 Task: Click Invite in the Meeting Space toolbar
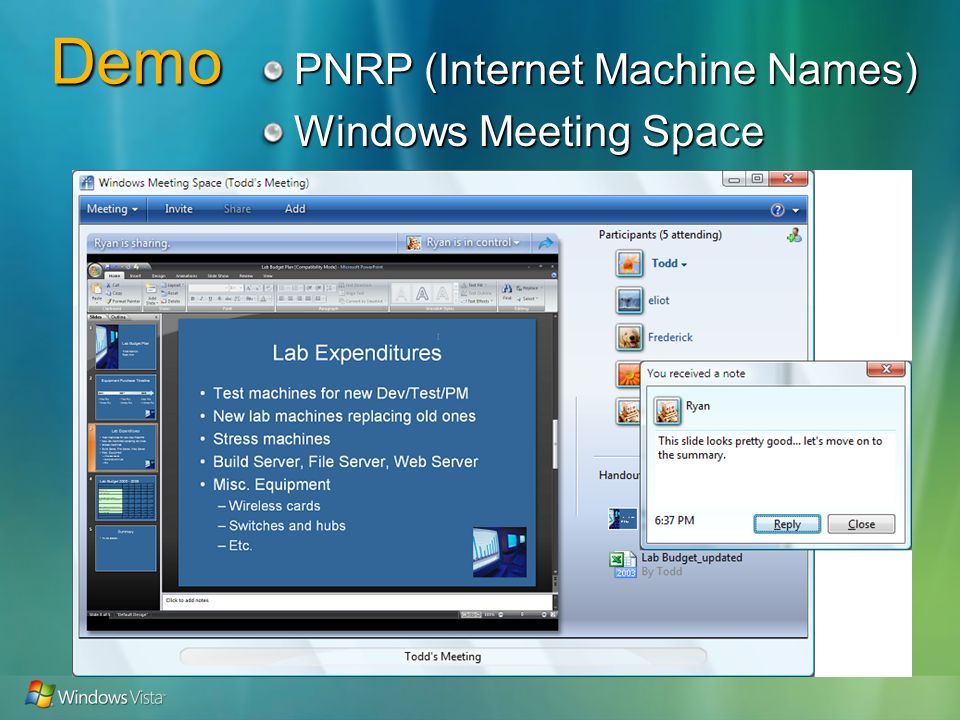tap(179, 209)
